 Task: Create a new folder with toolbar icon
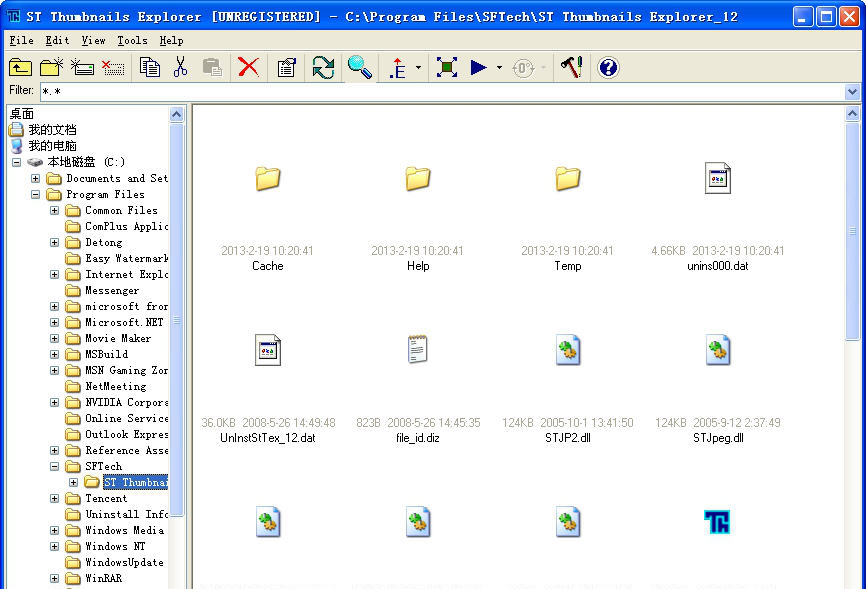pyautogui.click(x=51, y=68)
